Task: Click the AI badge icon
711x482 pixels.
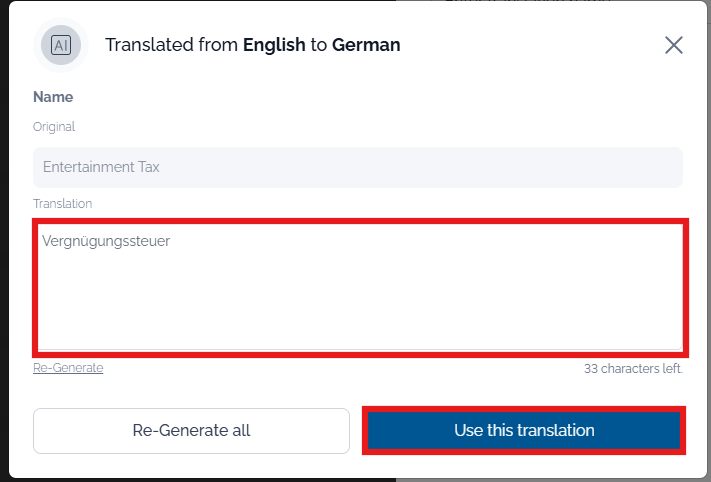Action: pos(60,45)
